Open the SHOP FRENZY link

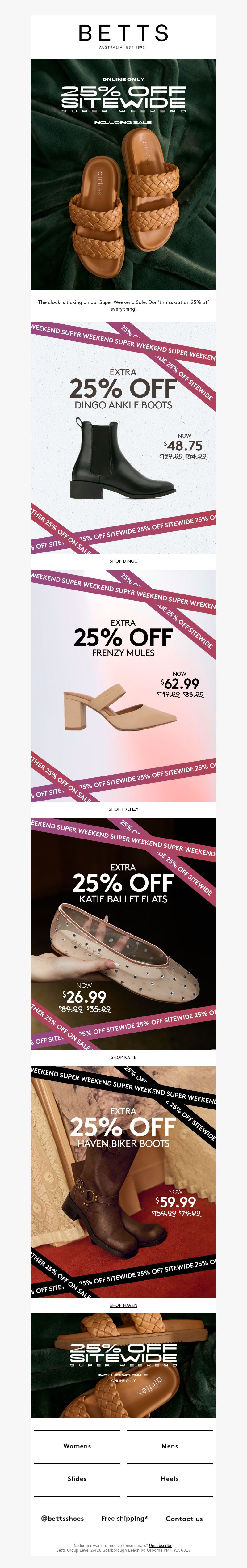(x=124, y=809)
